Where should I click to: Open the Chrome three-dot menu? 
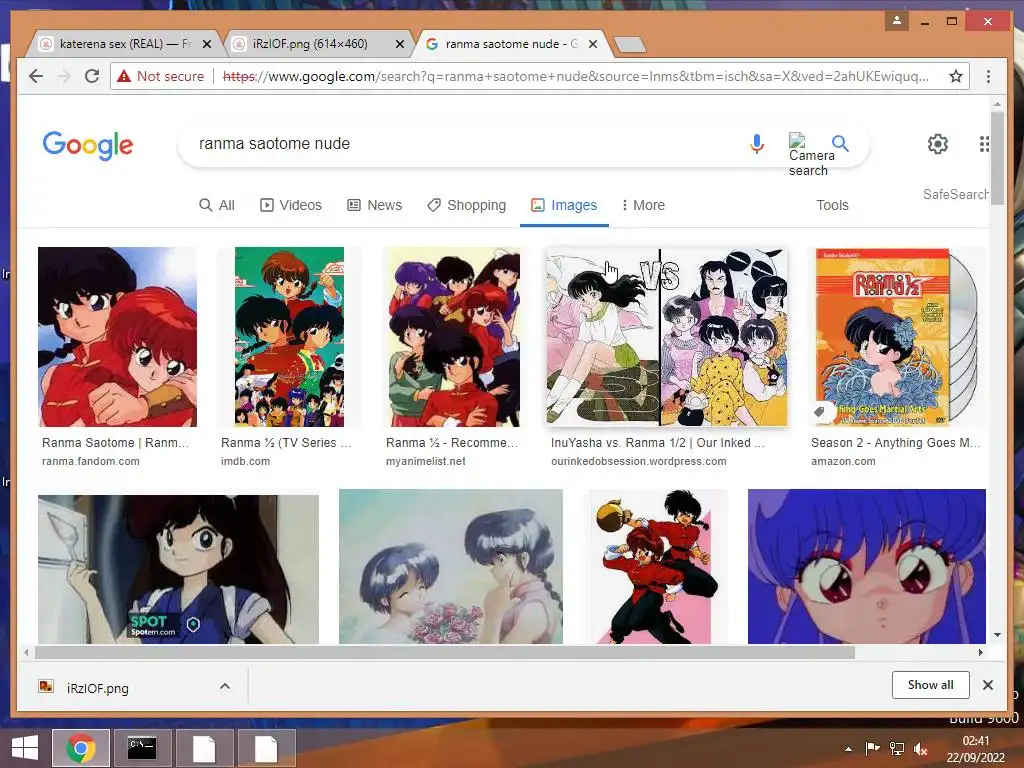(988, 76)
